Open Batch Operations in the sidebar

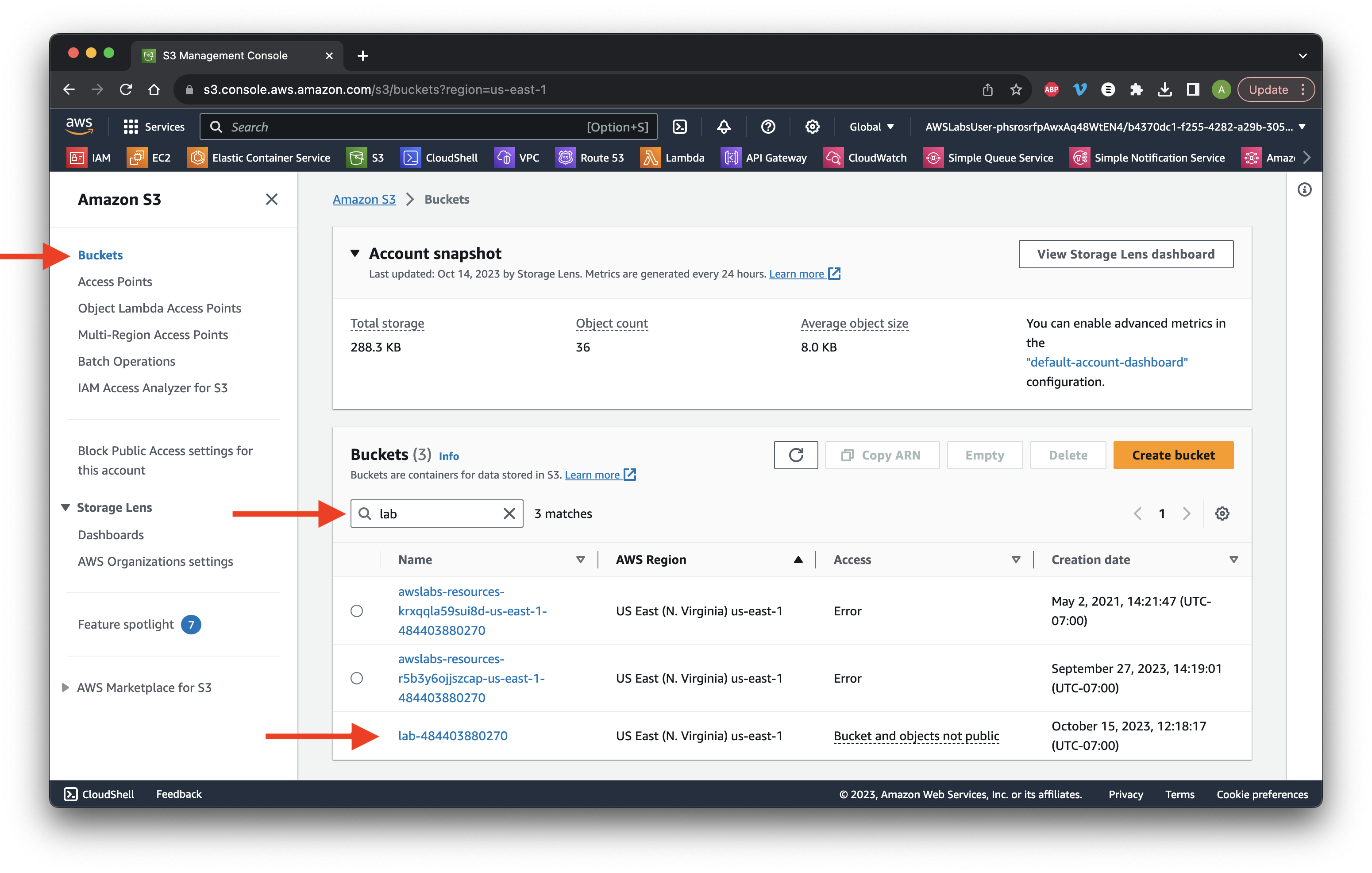[x=127, y=361]
